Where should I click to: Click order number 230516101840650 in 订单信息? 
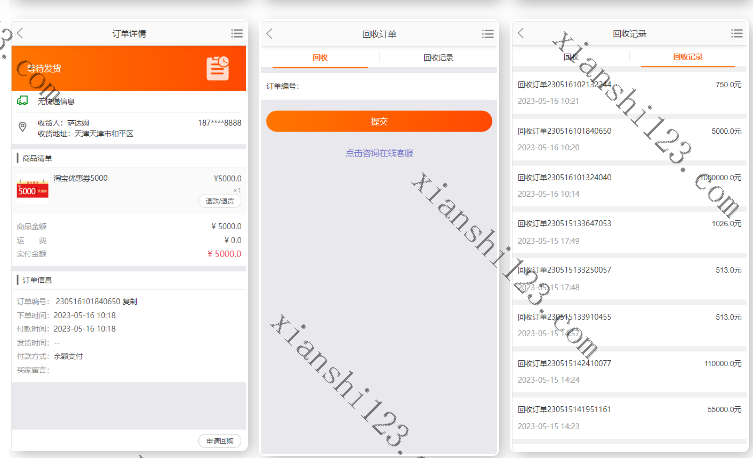pos(88,301)
